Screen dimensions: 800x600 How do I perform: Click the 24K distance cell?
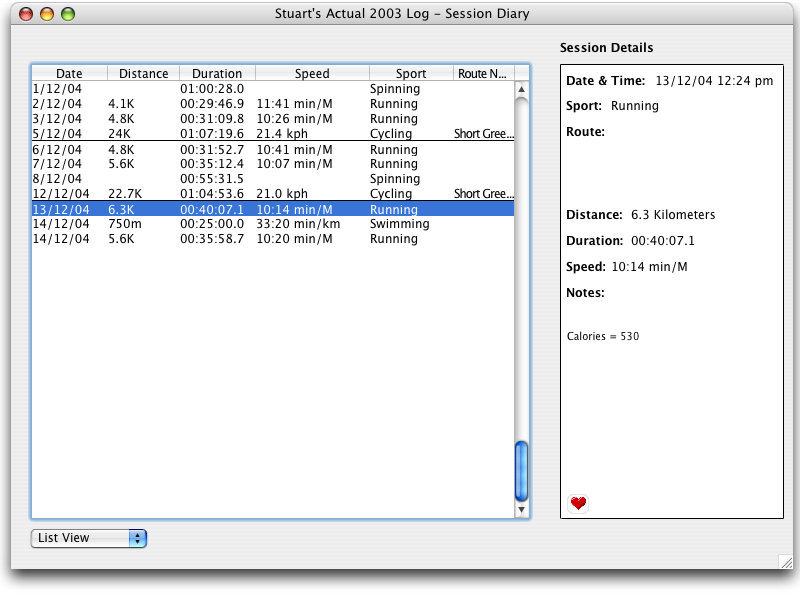(x=119, y=133)
